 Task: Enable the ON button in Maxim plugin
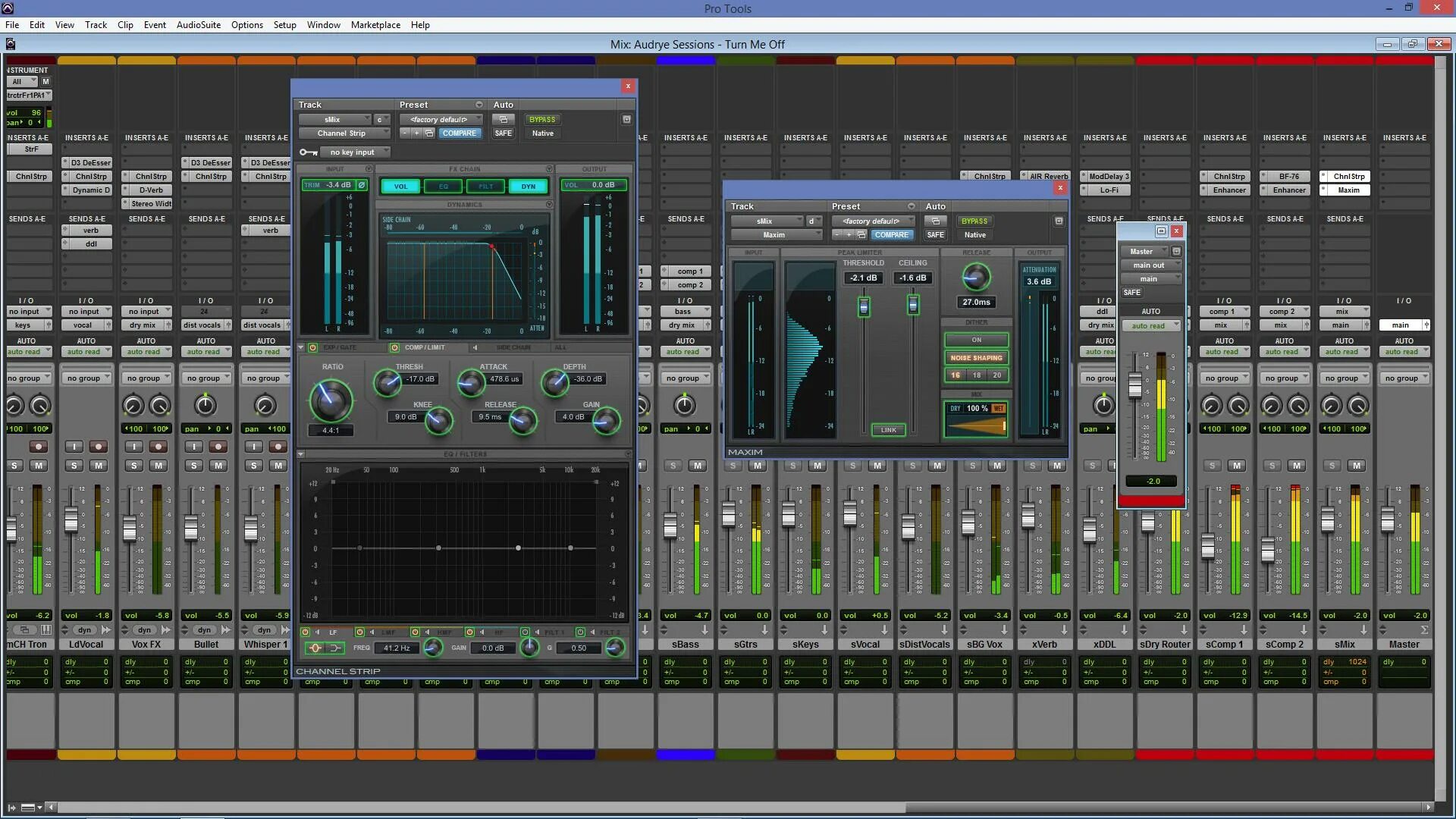pos(977,340)
